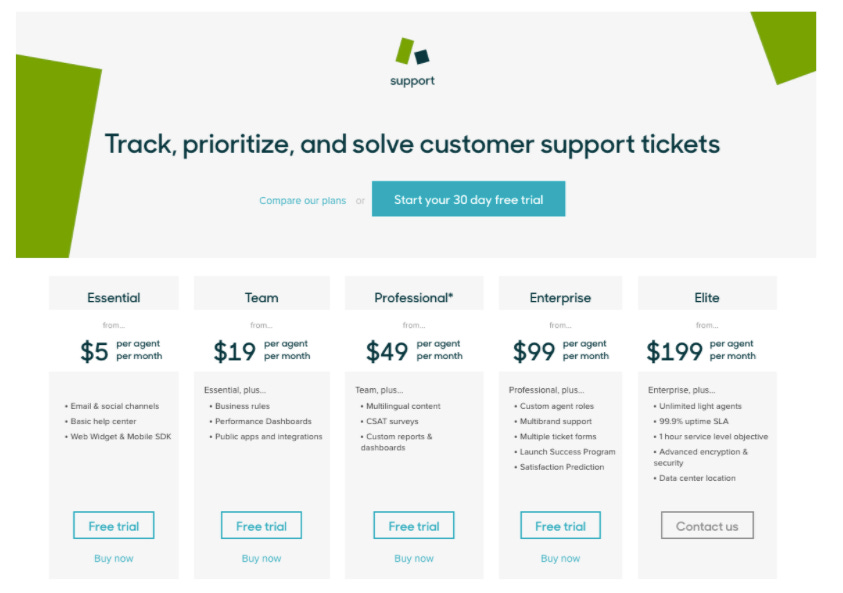Screen dimensions: 843x593
Task: Select Free trial under Professional plan
Action: tap(414, 525)
